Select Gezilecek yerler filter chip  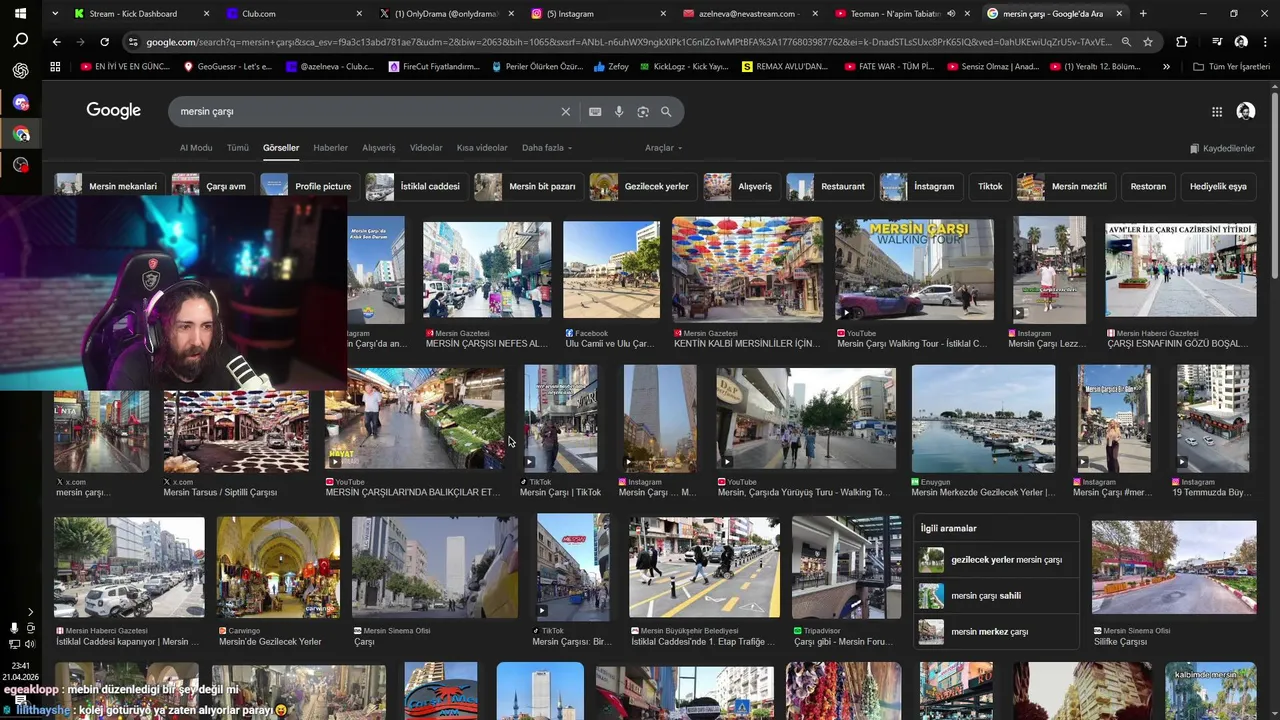point(643,186)
